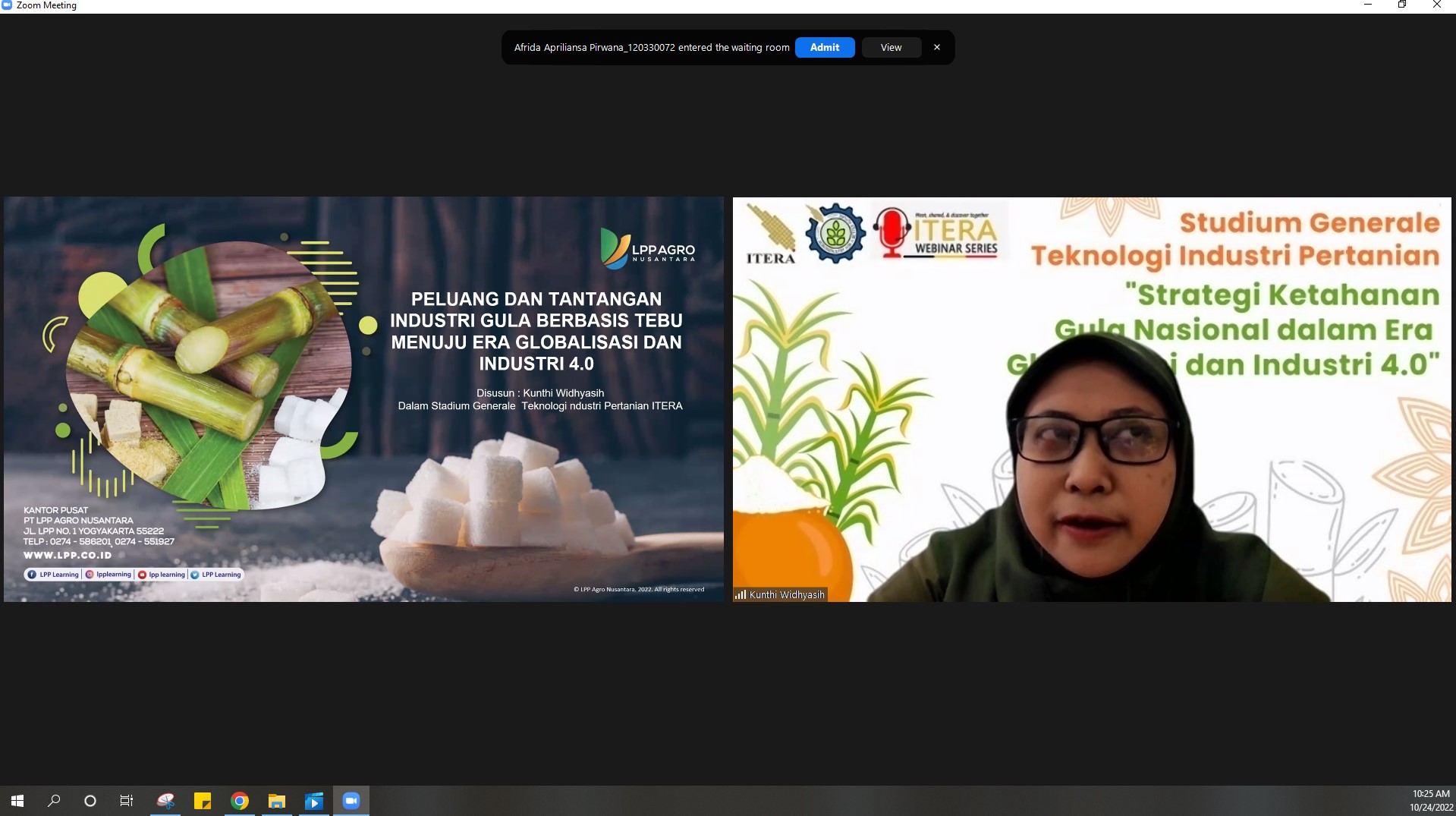1456x816 pixels.
Task: Open Snipping Tool from the taskbar
Action: (x=165, y=801)
